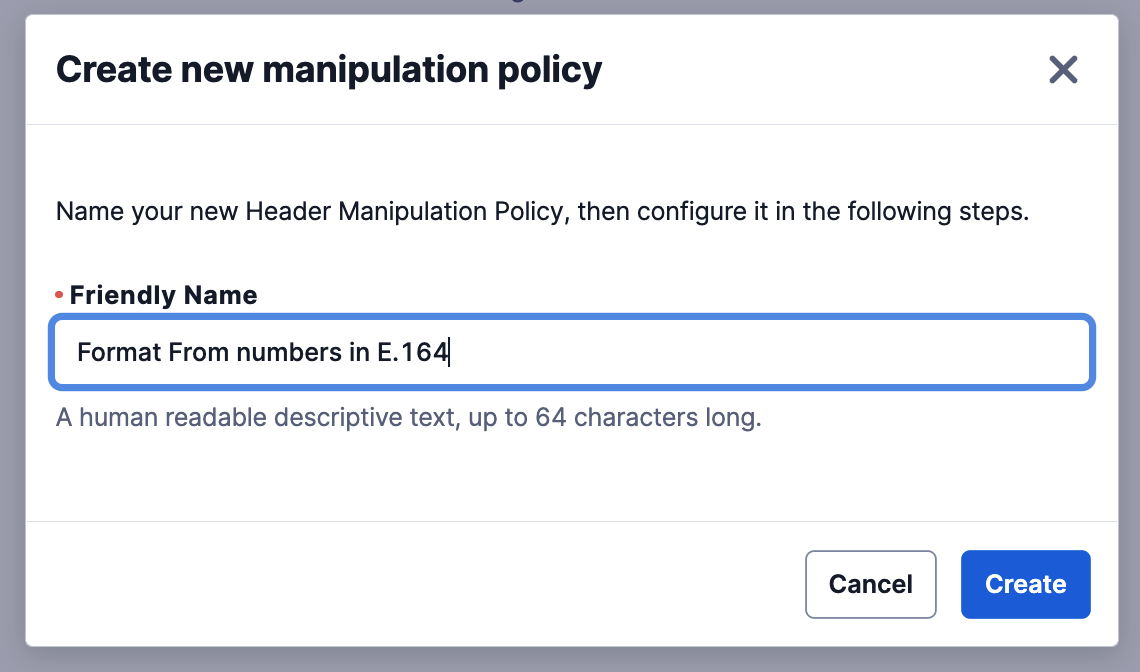Click the red required indicator dot
1140x672 pixels.
tap(57, 294)
